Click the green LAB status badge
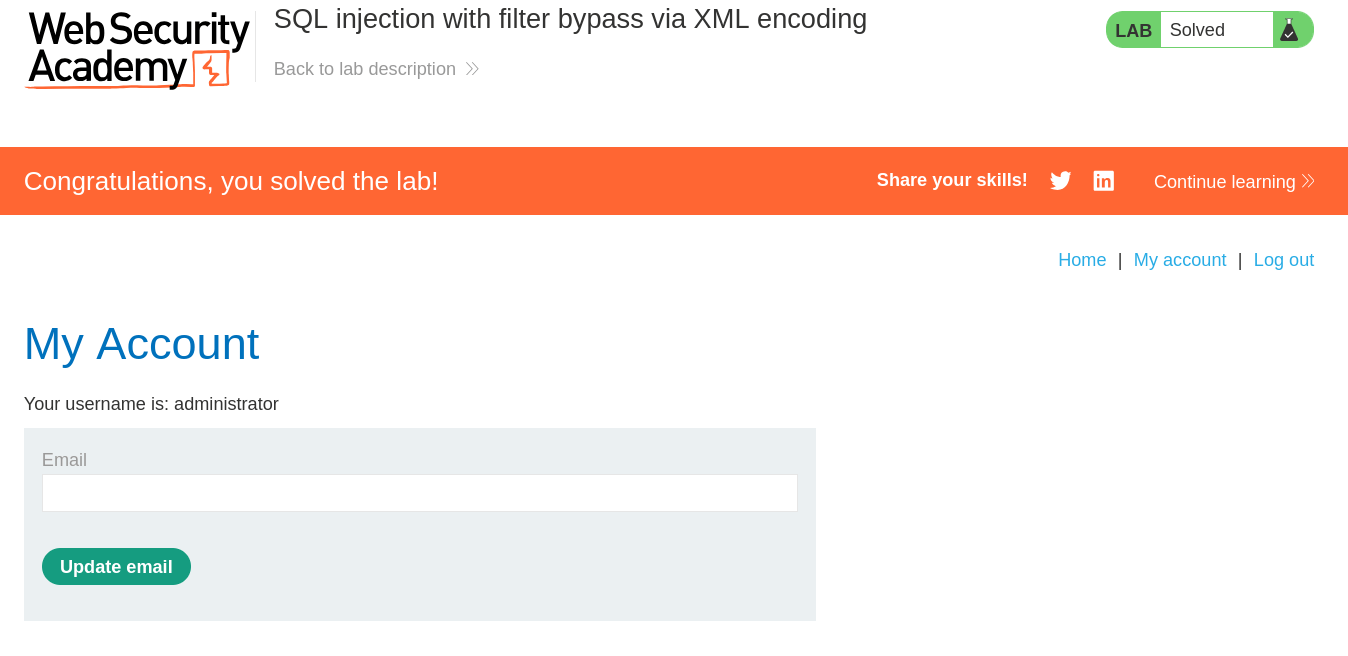The height and width of the screenshot is (656, 1348). pos(1133,30)
